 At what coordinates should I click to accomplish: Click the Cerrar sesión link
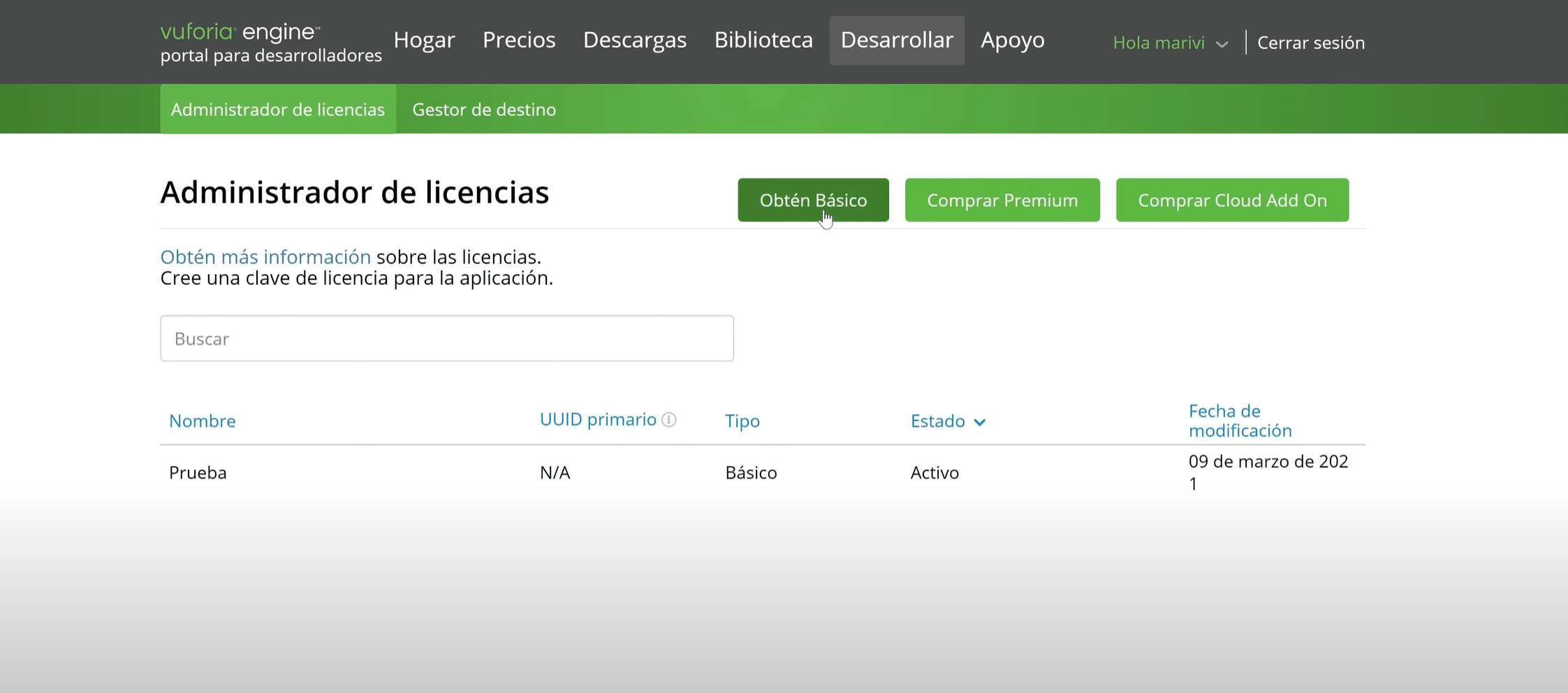coord(1311,43)
